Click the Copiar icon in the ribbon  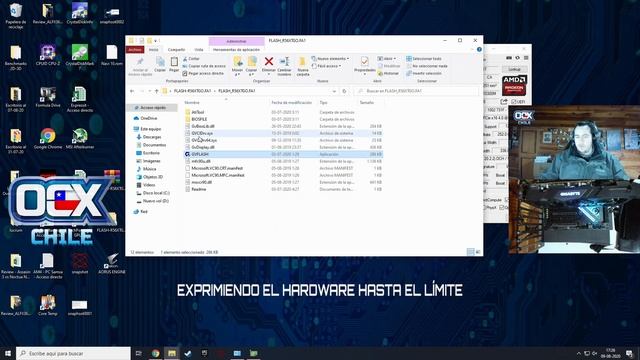tap(160, 64)
